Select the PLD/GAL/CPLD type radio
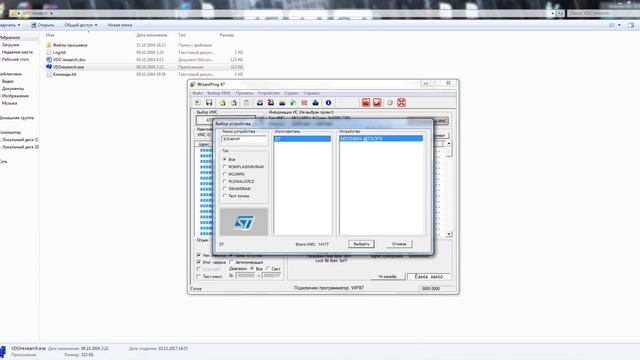 point(224,181)
